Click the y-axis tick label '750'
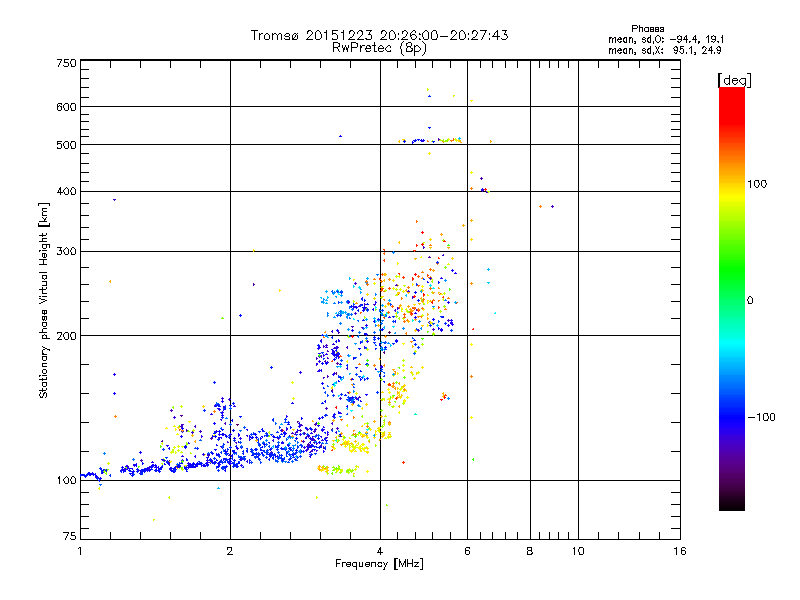Viewport: 800px width, 600px height. pos(66,63)
